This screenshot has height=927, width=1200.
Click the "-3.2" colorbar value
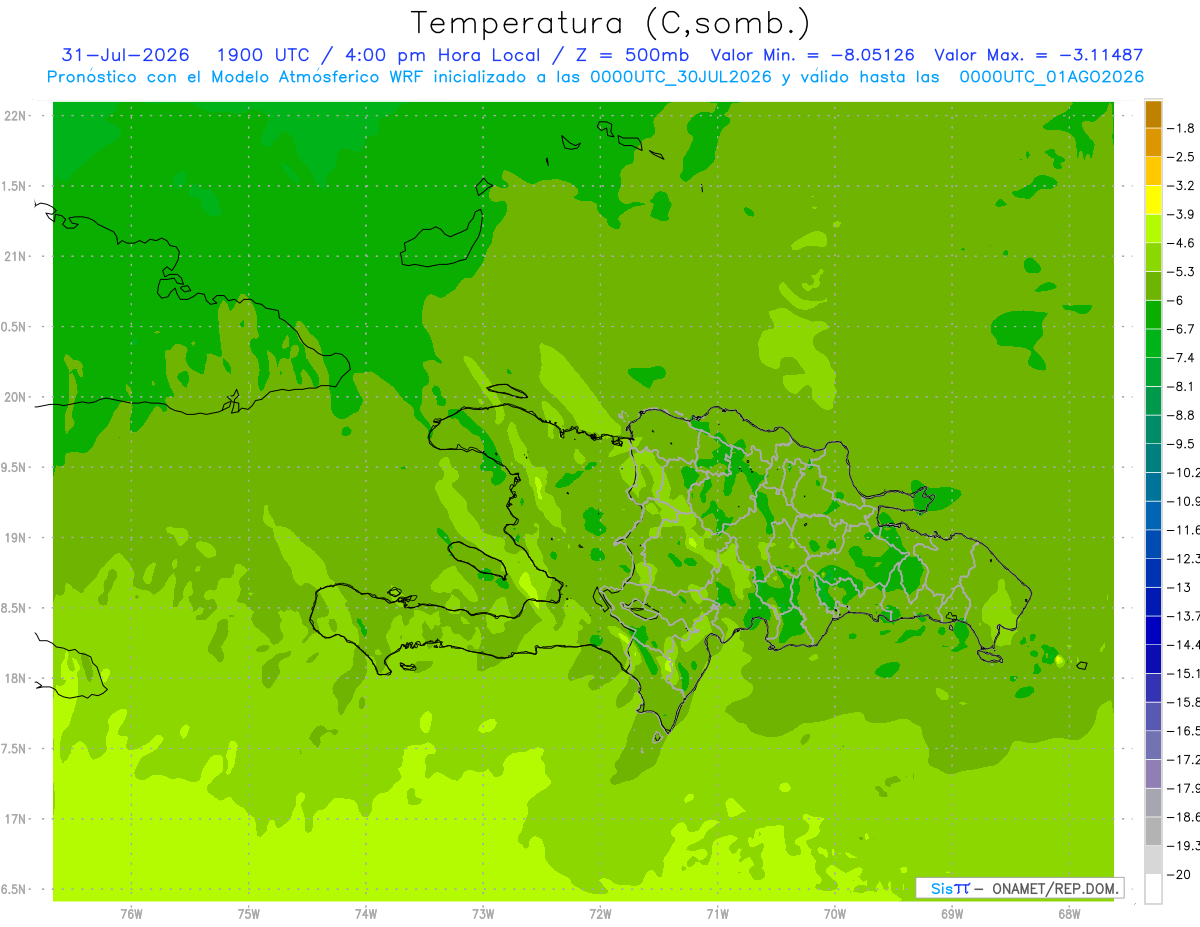tap(1182, 185)
